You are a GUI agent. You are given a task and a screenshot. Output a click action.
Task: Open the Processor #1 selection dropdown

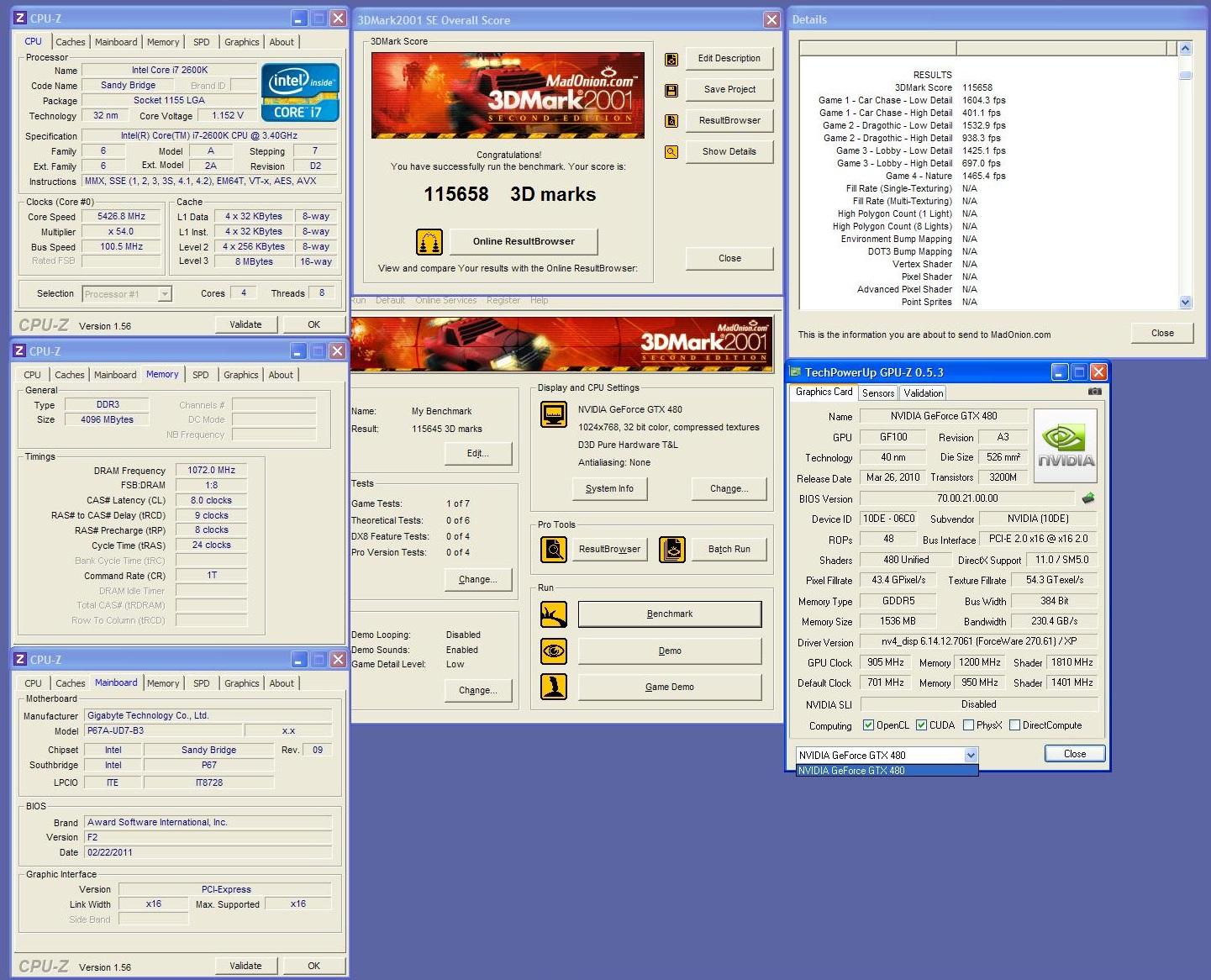pos(165,294)
